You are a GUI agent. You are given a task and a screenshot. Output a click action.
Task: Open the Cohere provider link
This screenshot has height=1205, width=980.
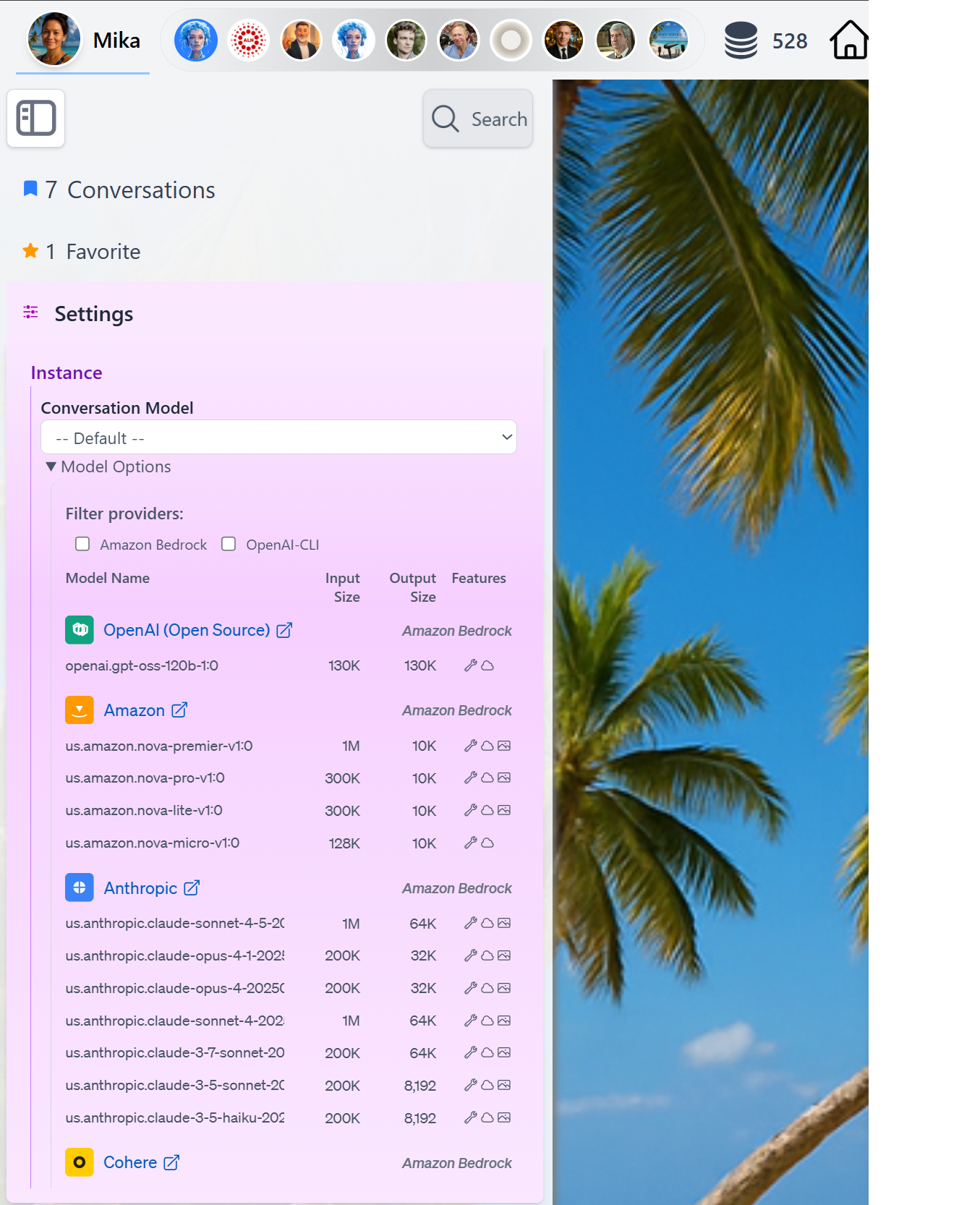(x=130, y=1162)
